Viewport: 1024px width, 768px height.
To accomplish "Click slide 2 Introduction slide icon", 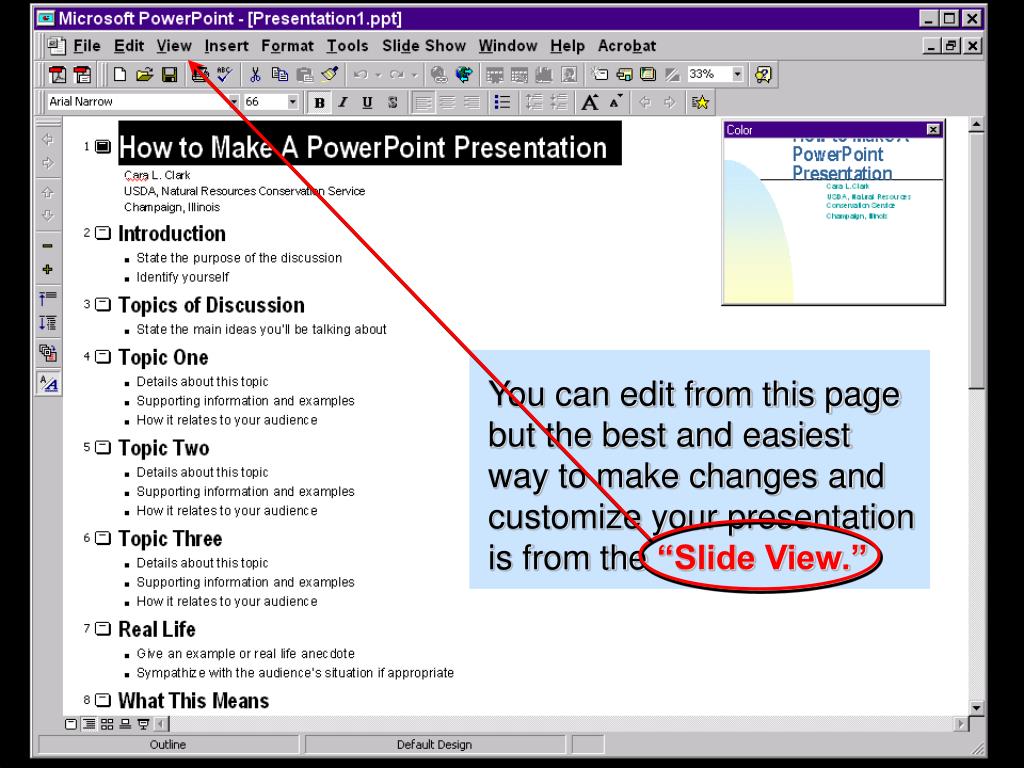I will pos(103,233).
